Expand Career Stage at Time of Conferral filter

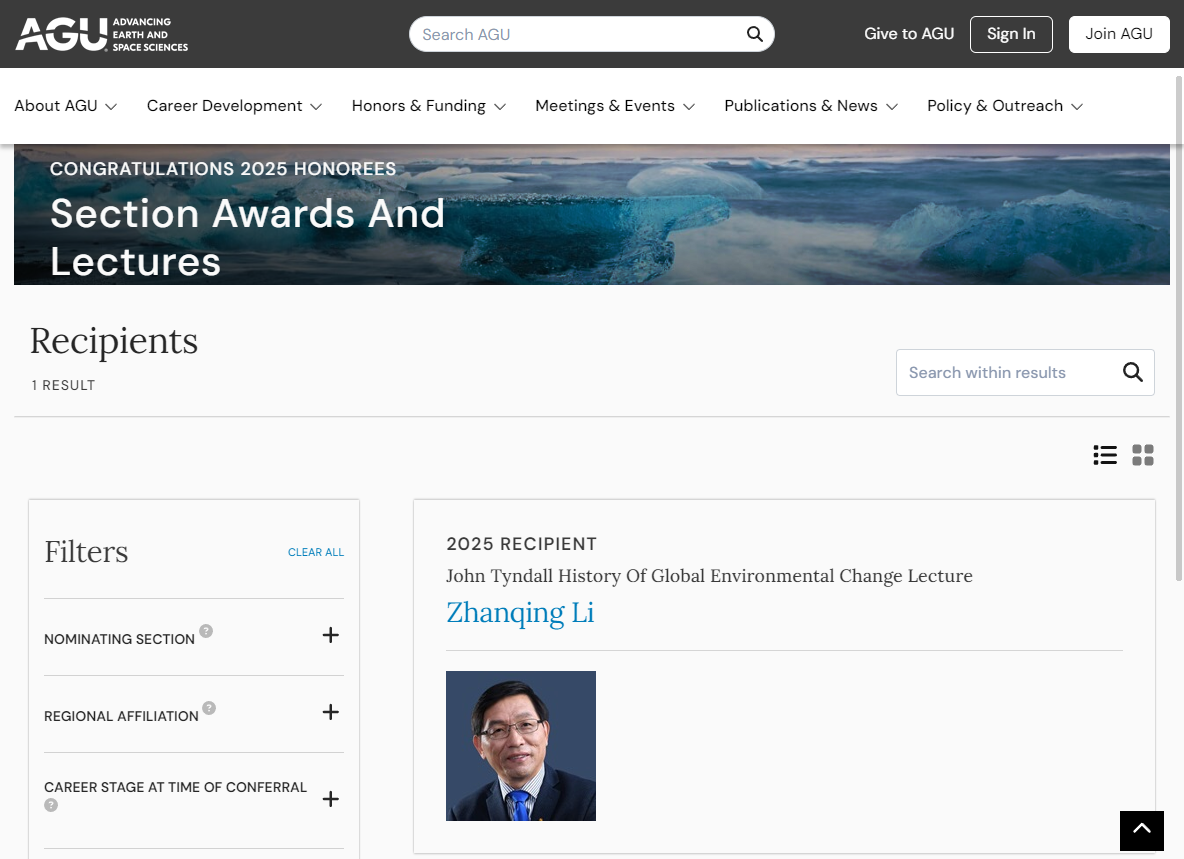tap(331, 799)
